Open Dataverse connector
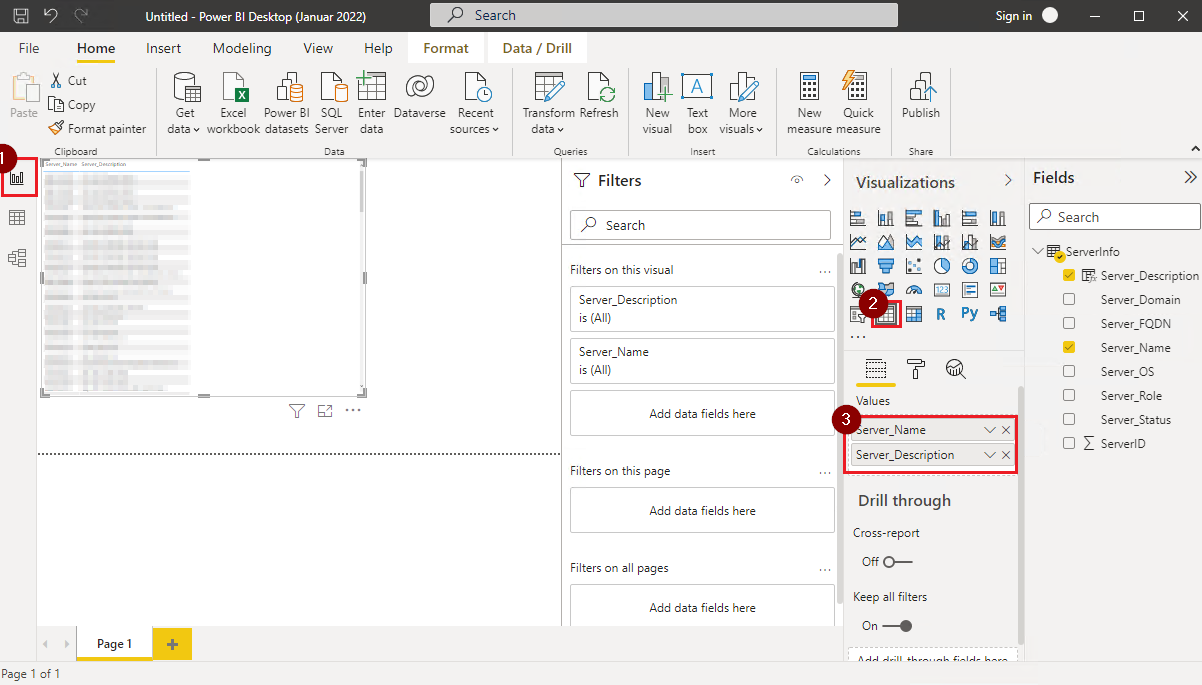The height and width of the screenshot is (685, 1202). click(420, 97)
